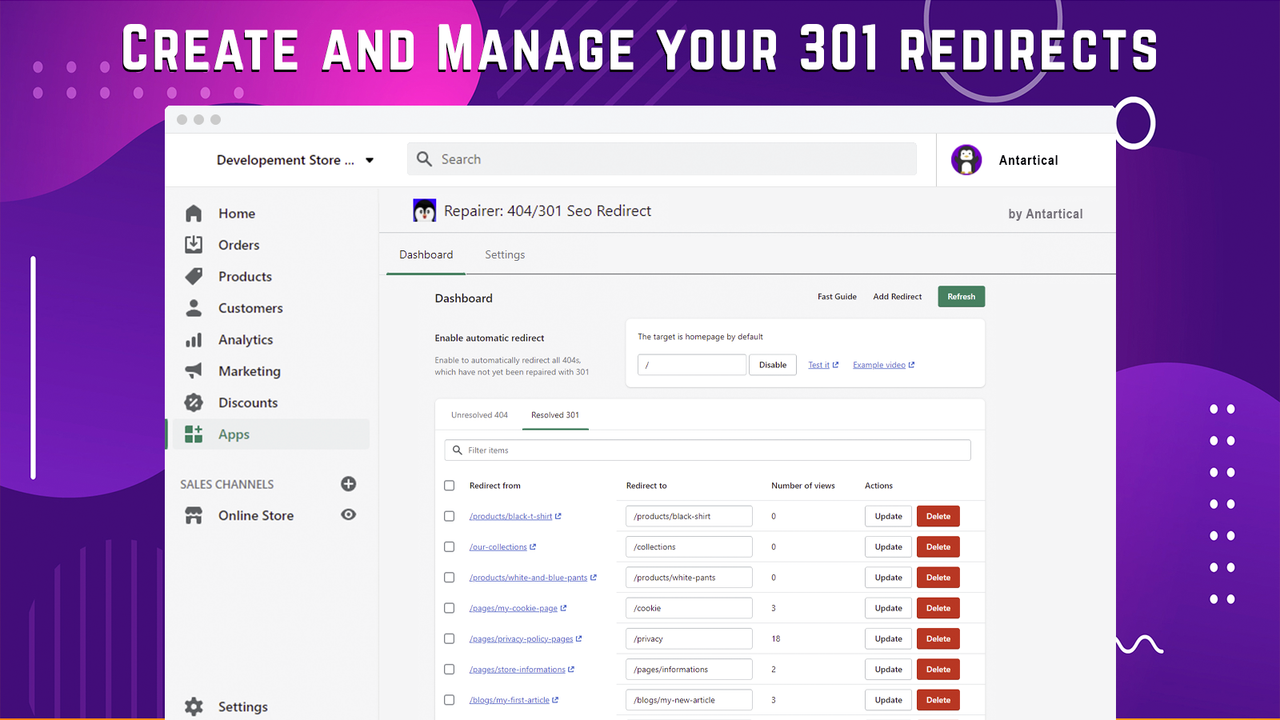
Task: Toggle the select-all redirects checkbox
Action: point(449,485)
